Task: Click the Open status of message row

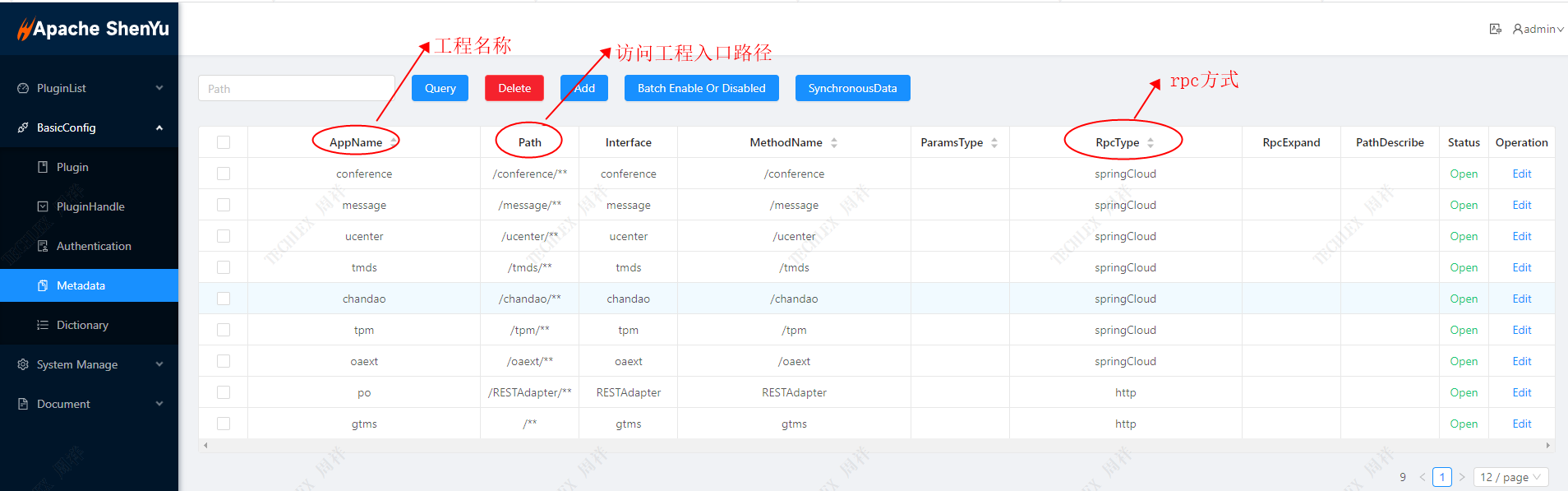Action: [x=1464, y=205]
